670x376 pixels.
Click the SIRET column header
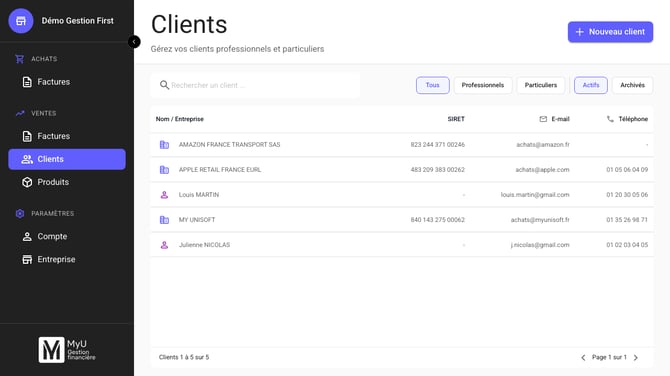456,119
